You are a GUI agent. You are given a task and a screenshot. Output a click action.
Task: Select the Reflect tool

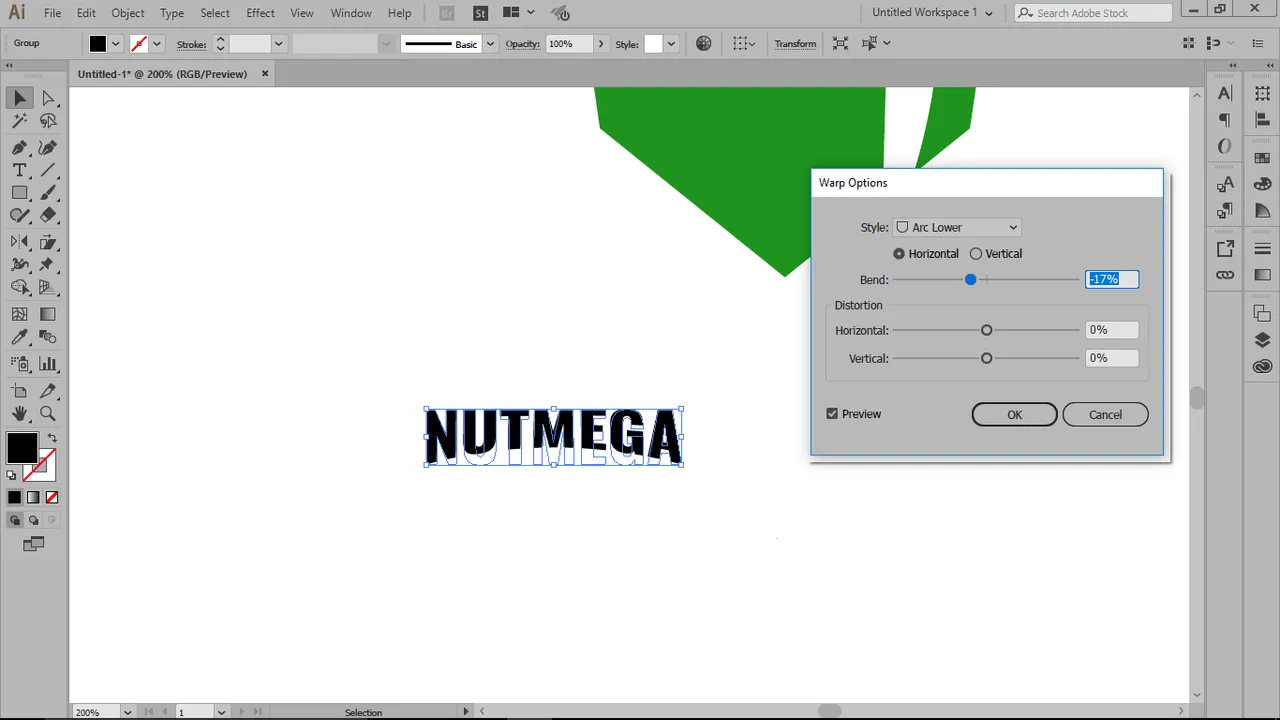[x=20, y=242]
